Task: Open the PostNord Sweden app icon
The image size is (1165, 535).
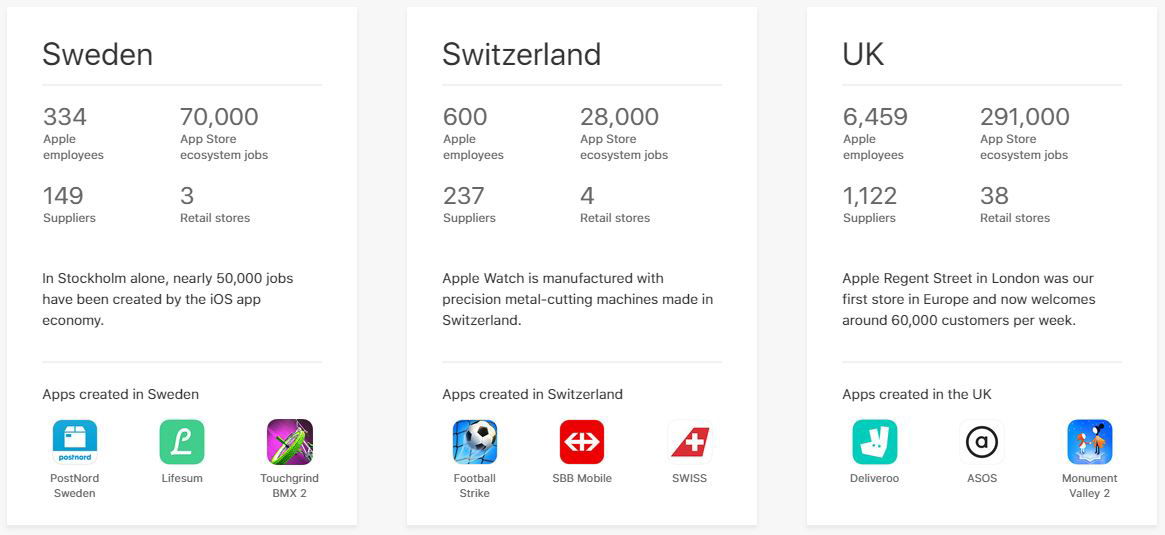Action: point(75,442)
